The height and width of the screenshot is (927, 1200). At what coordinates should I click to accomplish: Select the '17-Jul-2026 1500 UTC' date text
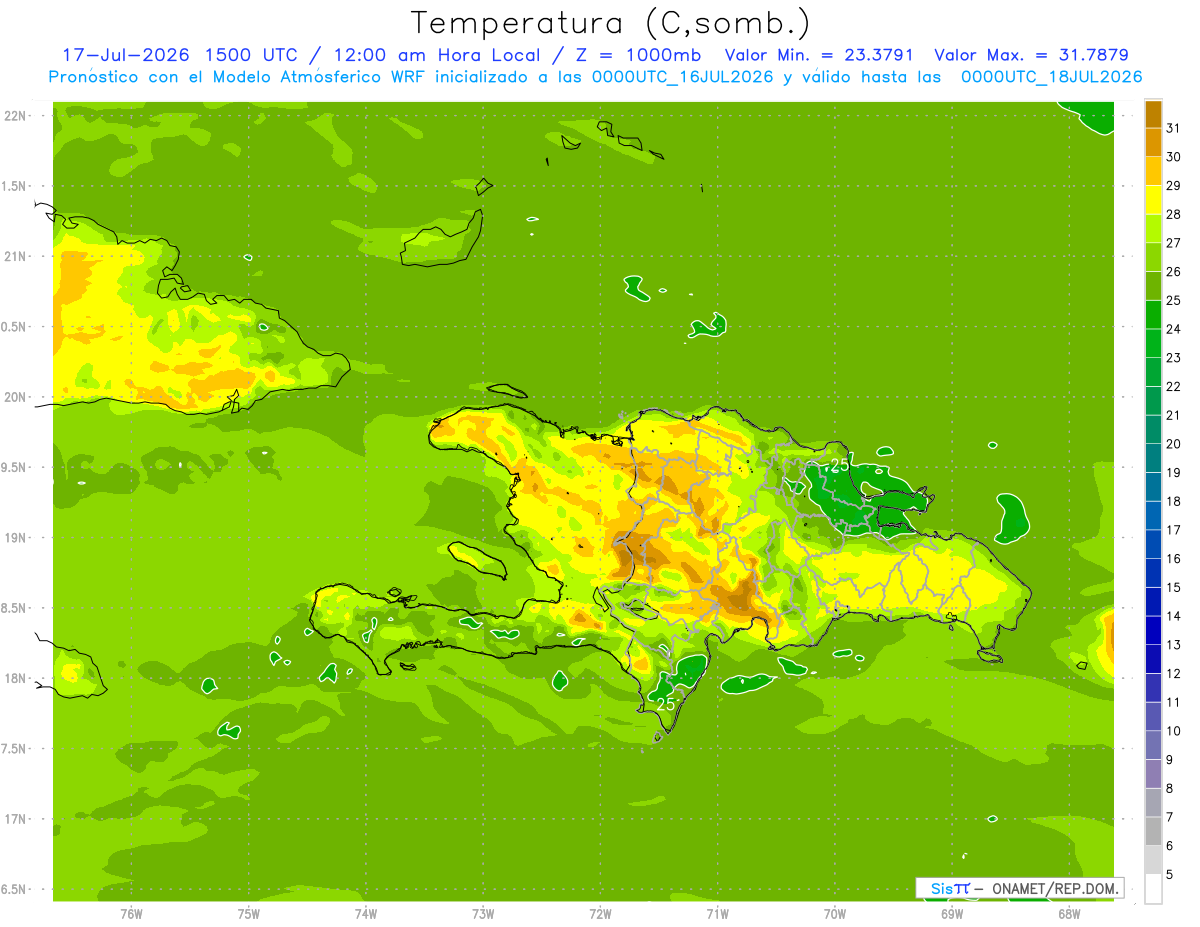(179, 55)
